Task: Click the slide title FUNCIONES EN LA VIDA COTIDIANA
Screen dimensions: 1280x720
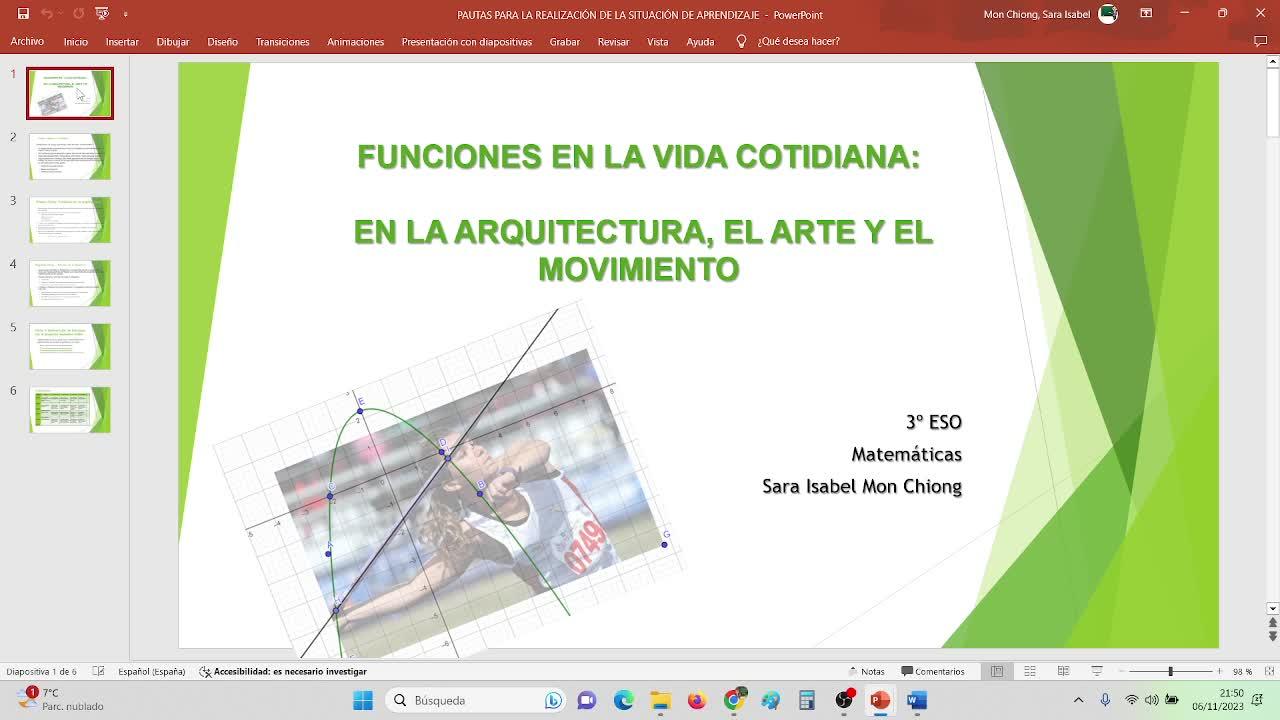Action: click(638, 157)
